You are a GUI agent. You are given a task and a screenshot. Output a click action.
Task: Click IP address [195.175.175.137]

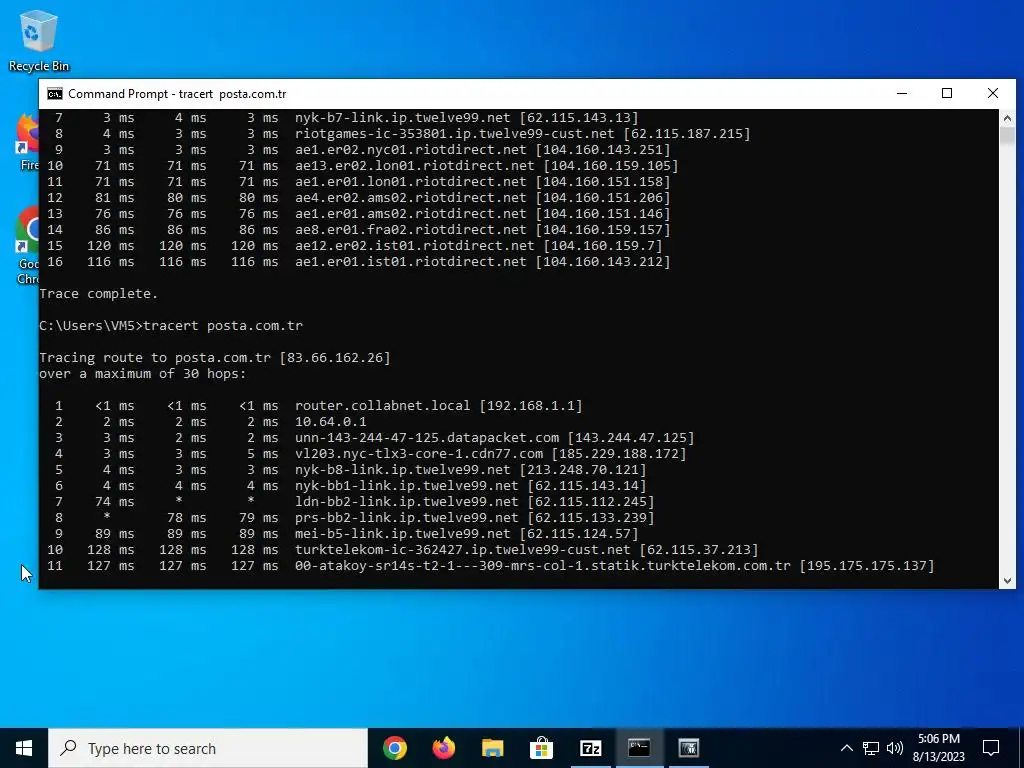(x=867, y=566)
